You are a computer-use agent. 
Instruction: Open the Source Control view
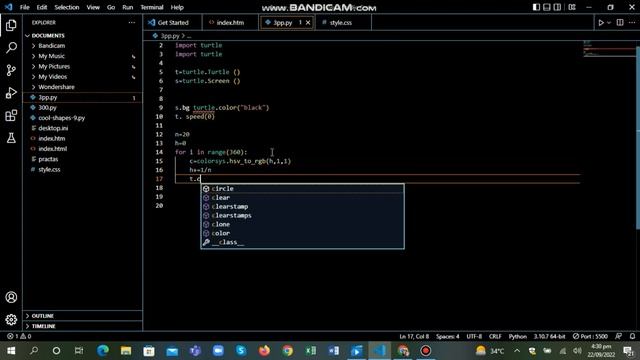pyautogui.click(x=11, y=70)
